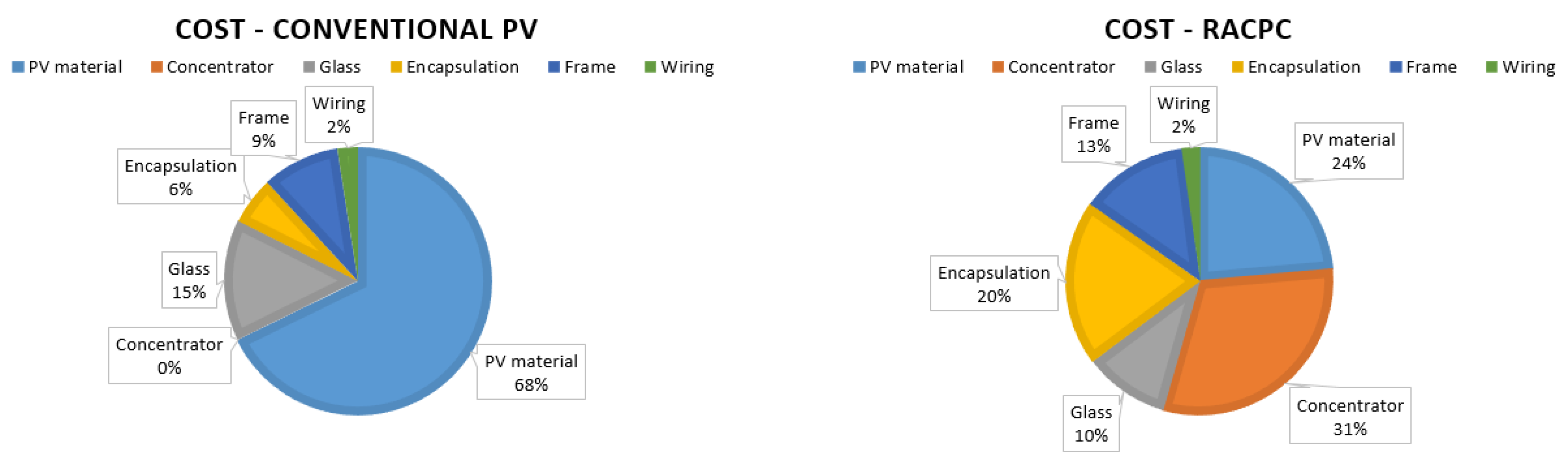
Task: Click the Glass legend swatch in RACPC chart
Action: (1150, 67)
